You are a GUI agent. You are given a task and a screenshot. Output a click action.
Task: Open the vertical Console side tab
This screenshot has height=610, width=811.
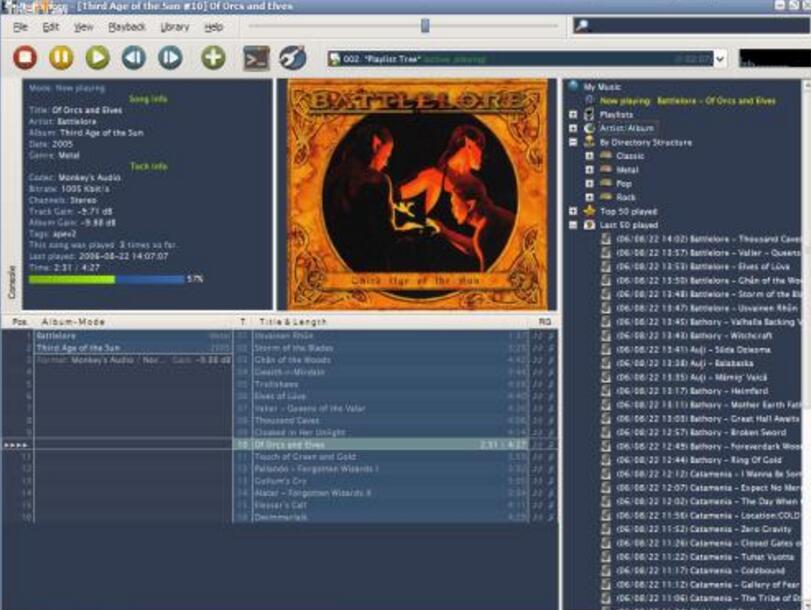[12, 282]
